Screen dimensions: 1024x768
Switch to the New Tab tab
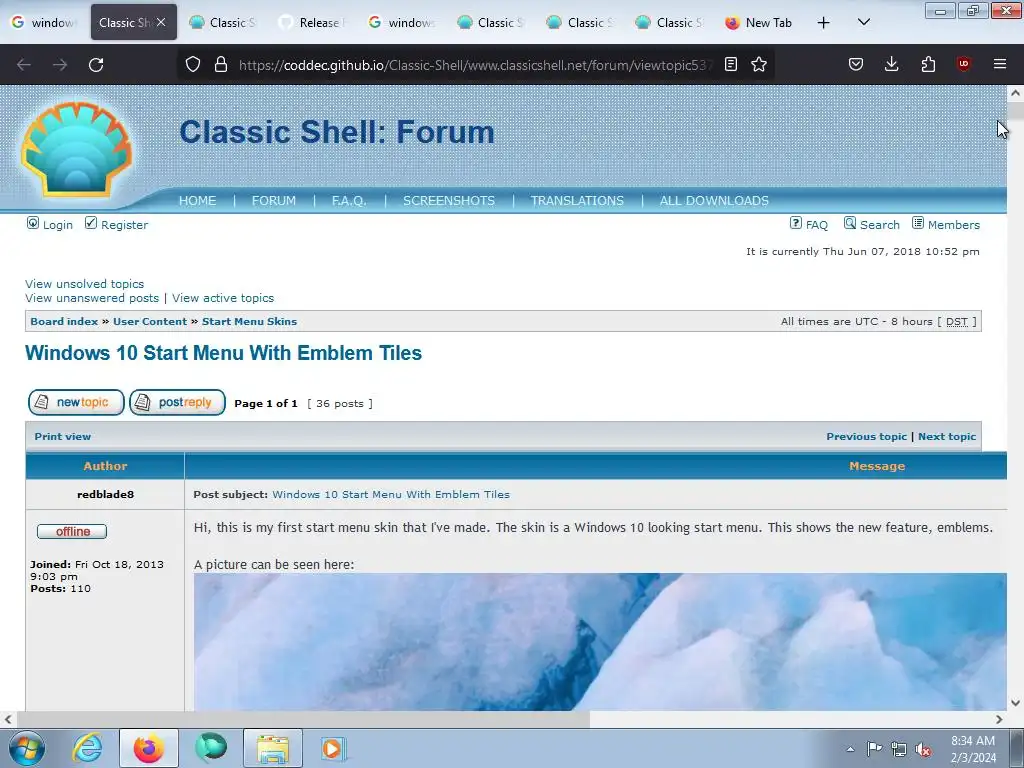[x=759, y=22]
